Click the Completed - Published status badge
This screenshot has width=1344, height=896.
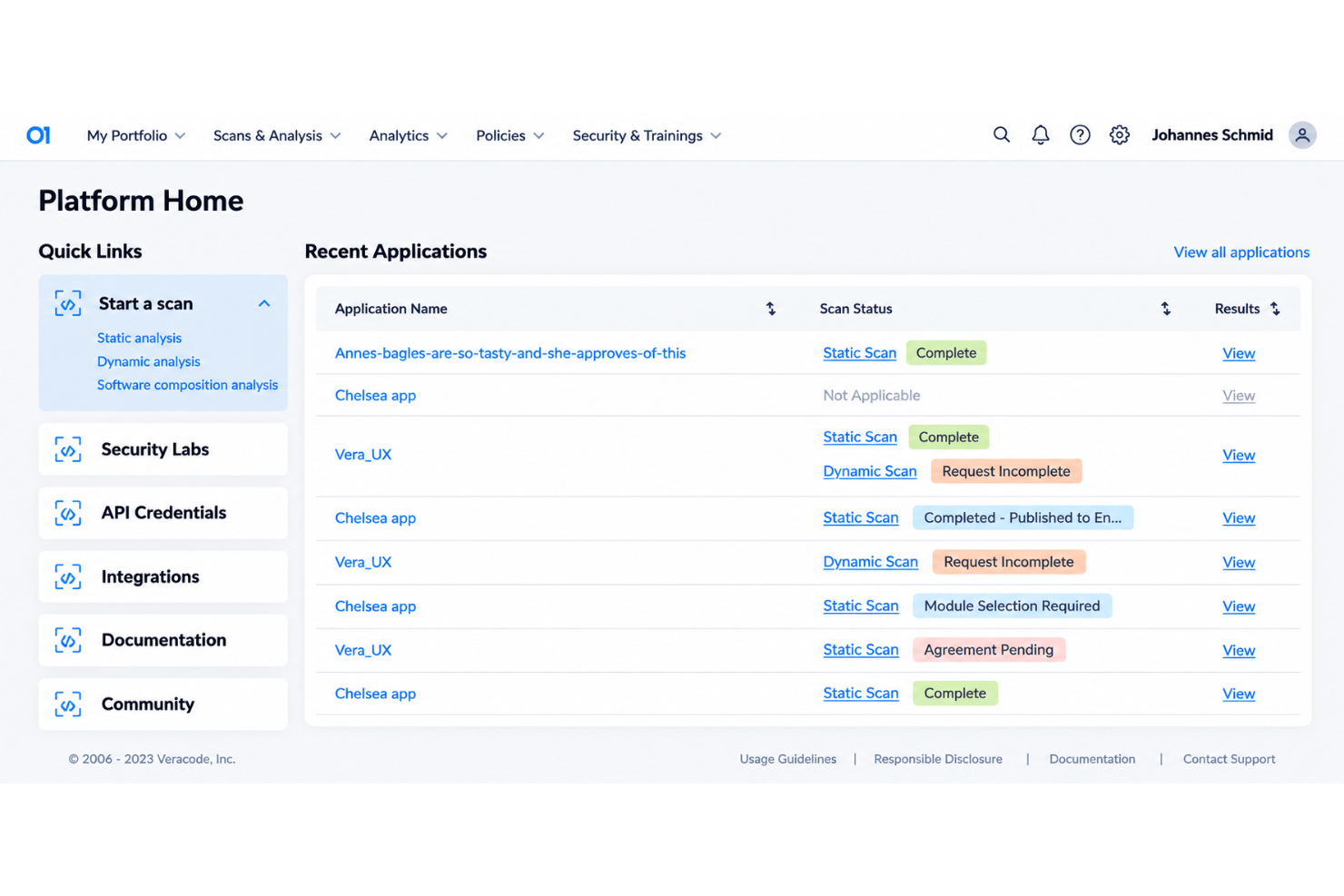(1023, 518)
